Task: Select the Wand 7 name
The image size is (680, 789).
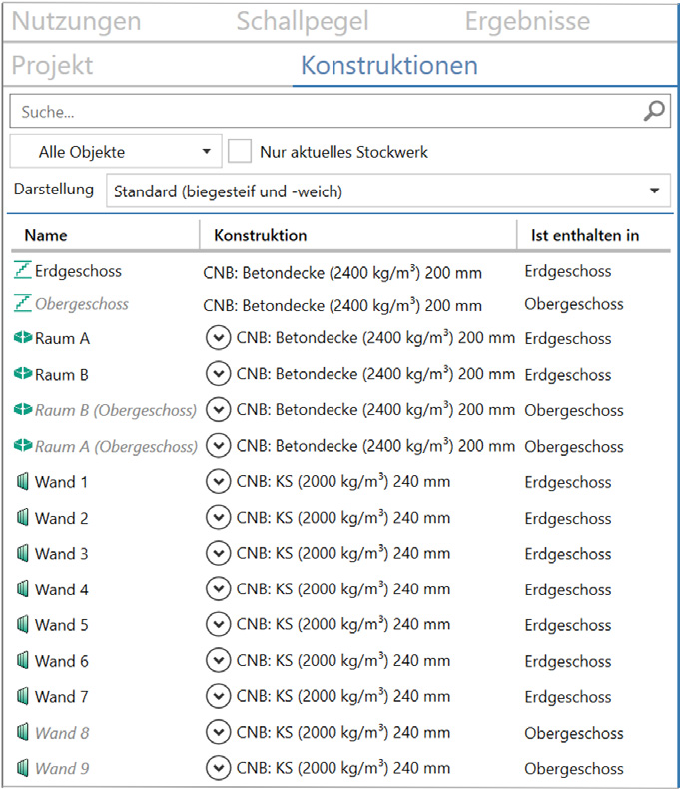Action: [x=61, y=697]
